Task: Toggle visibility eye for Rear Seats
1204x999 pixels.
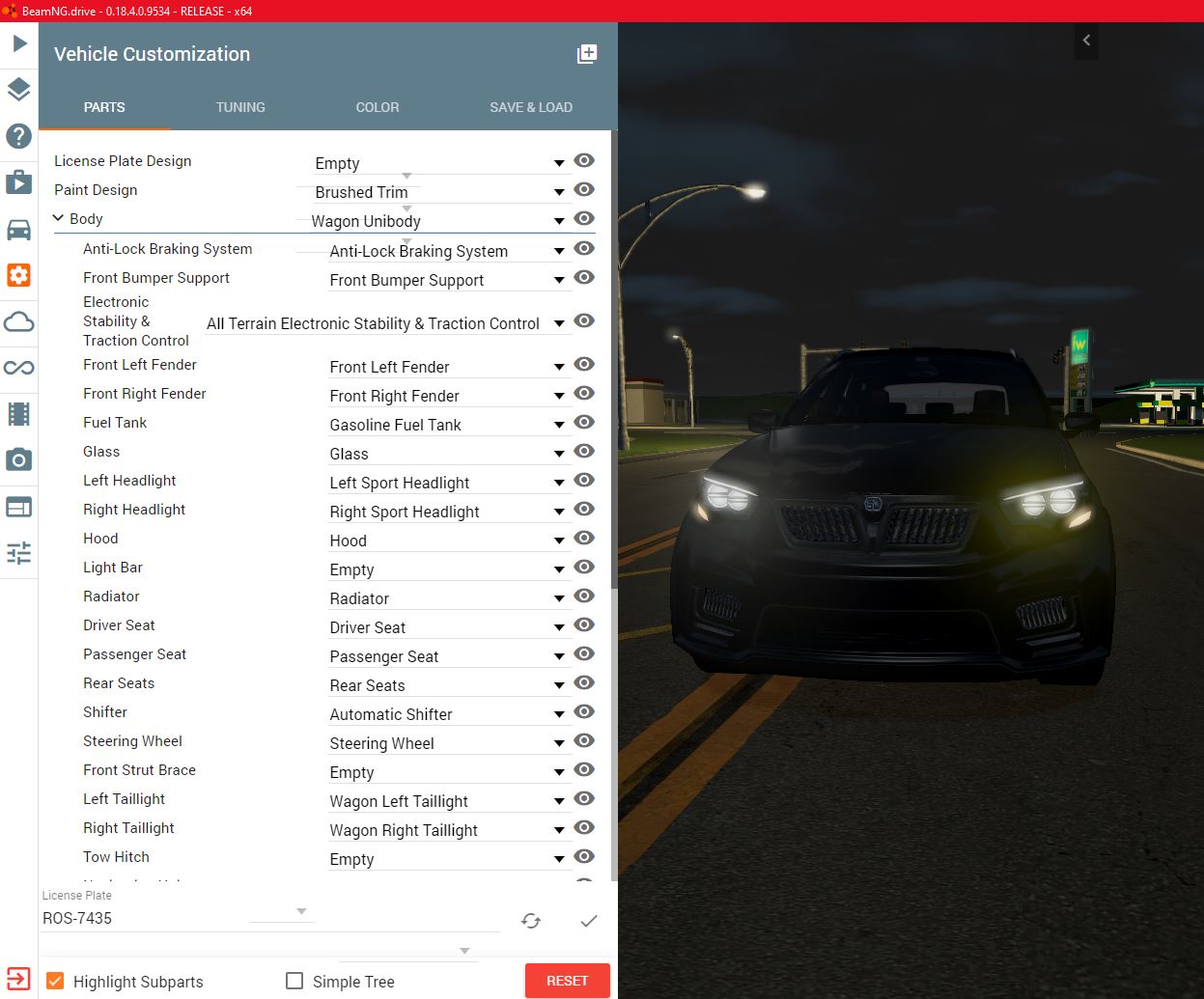Action: tap(584, 683)
